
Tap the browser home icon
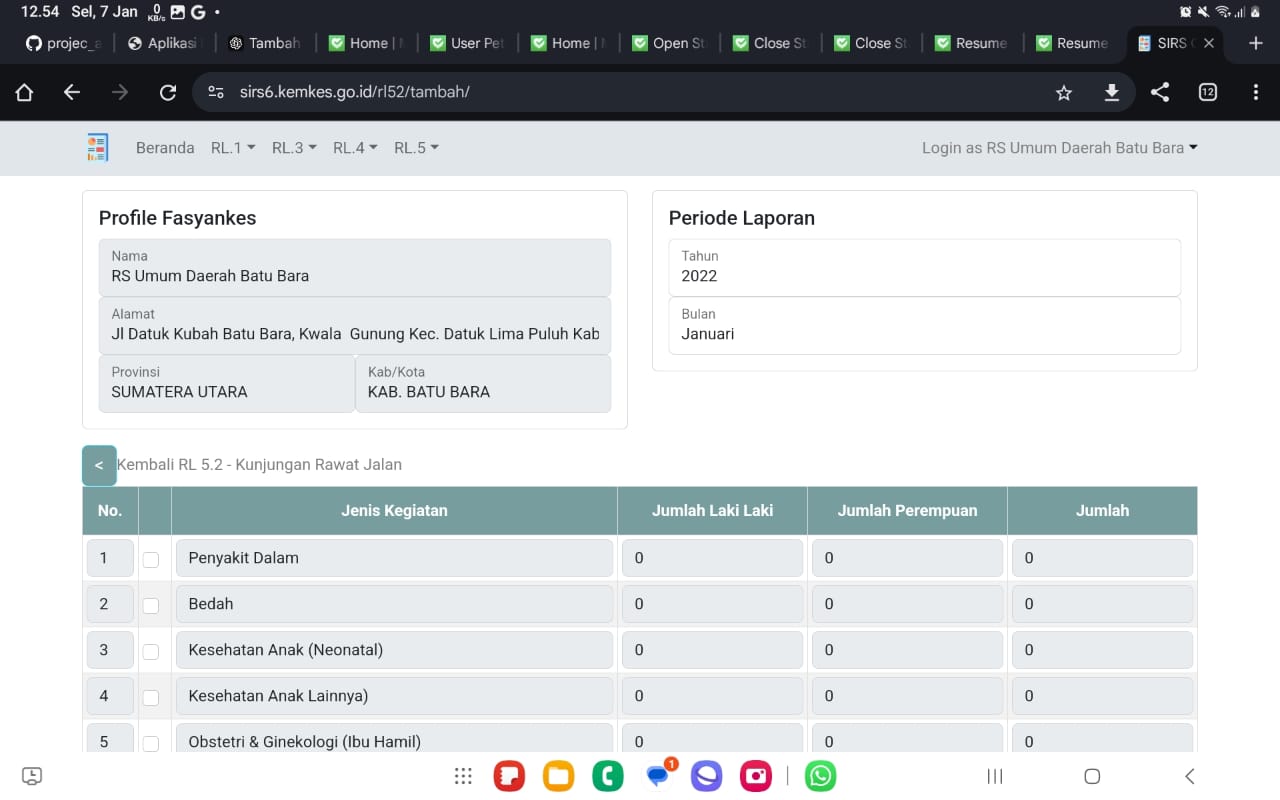[25, 92]
